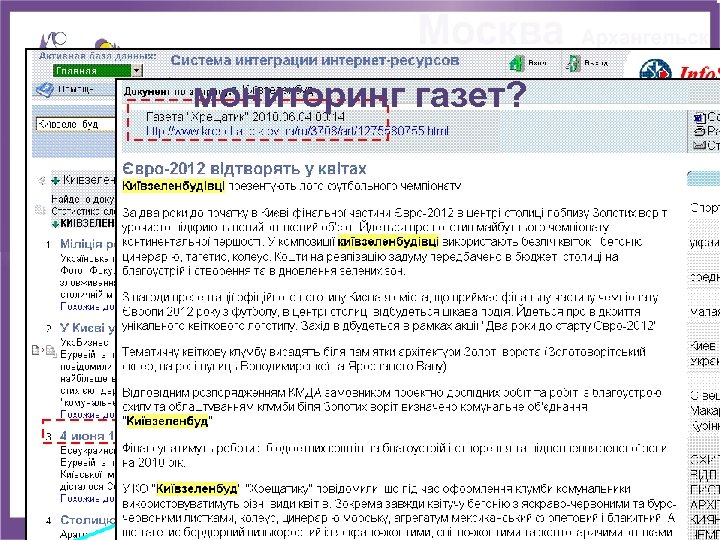Image resolution: width=720 pixels, height=540 pixels.
Task: Click the envelope mail icon in the article window
Action: pos(699,146)
